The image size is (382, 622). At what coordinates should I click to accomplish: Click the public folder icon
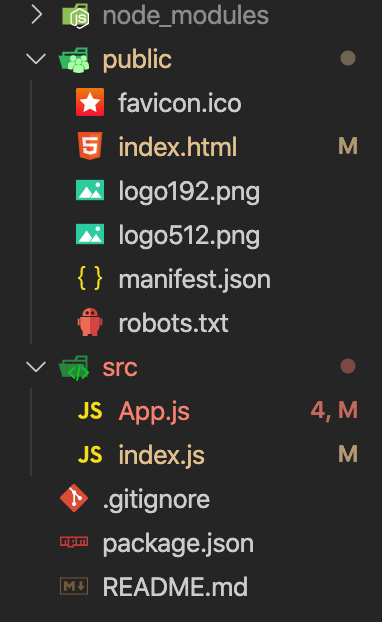(x=74, y=60)
